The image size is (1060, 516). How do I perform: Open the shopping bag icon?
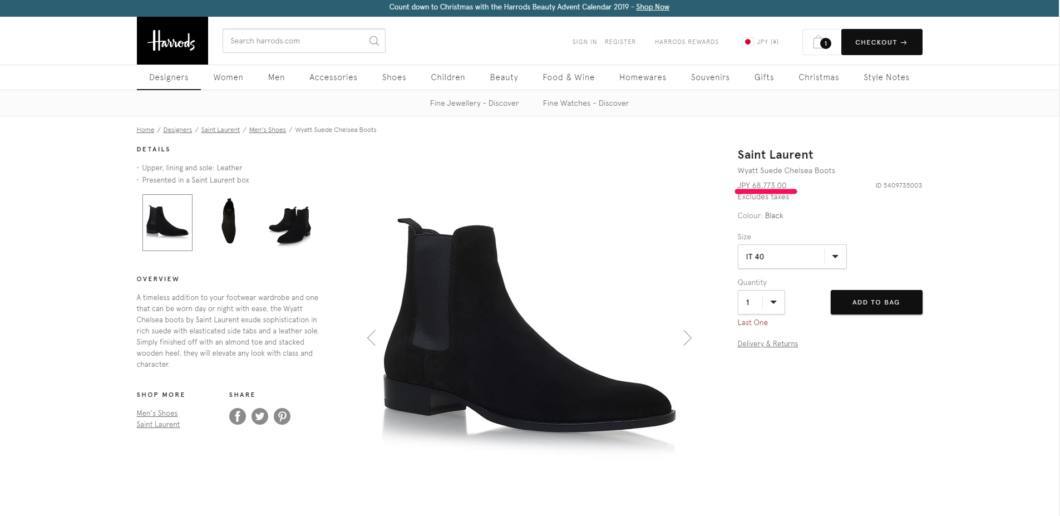821,42
